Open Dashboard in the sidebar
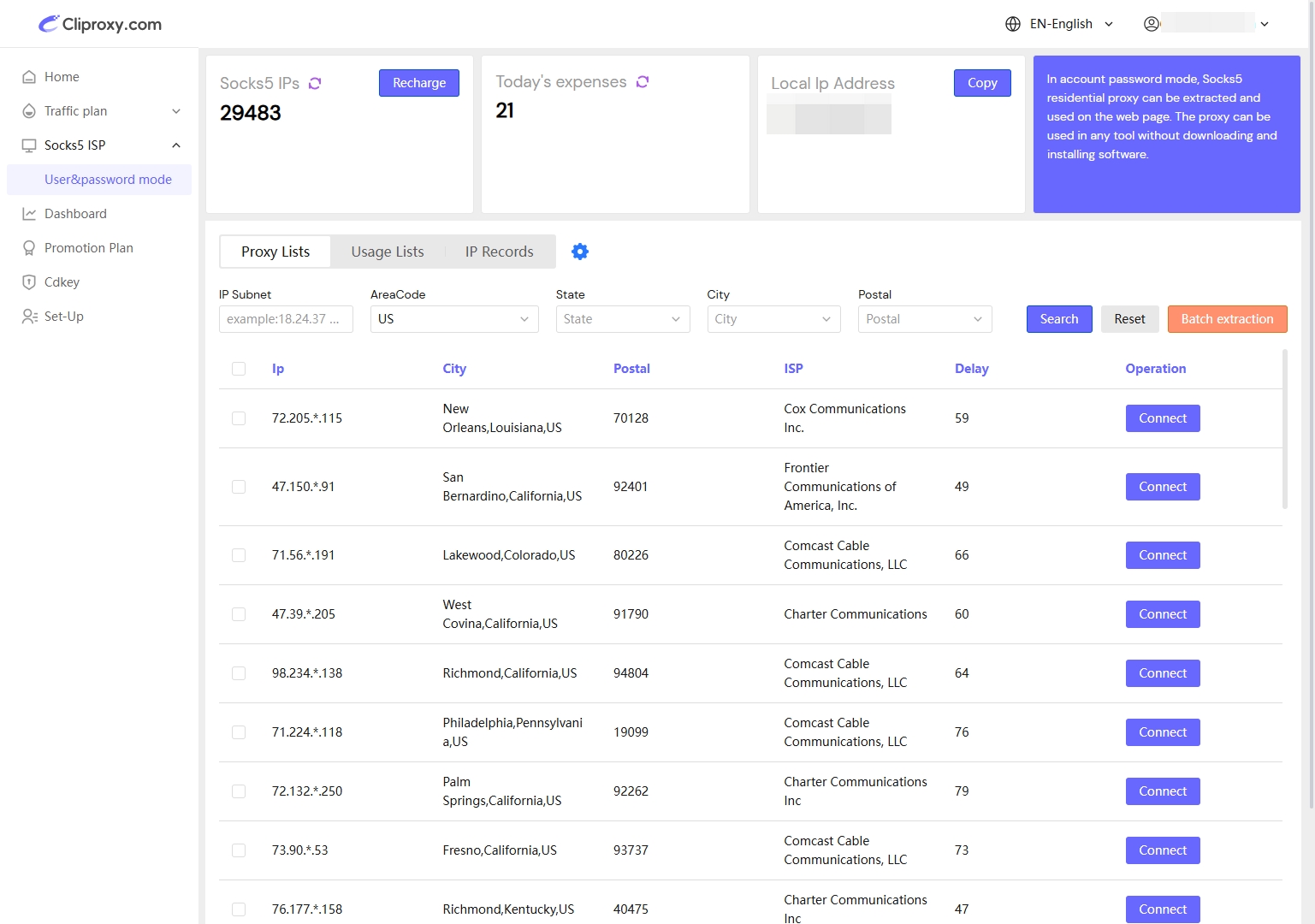 click(75, 214)
